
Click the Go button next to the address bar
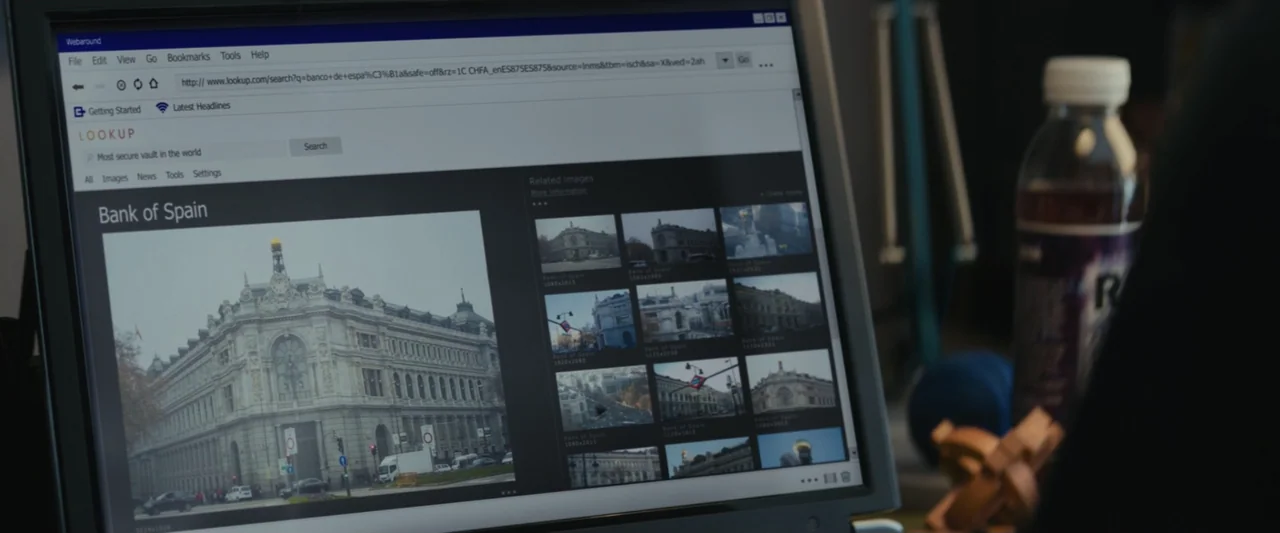(744, 60)
